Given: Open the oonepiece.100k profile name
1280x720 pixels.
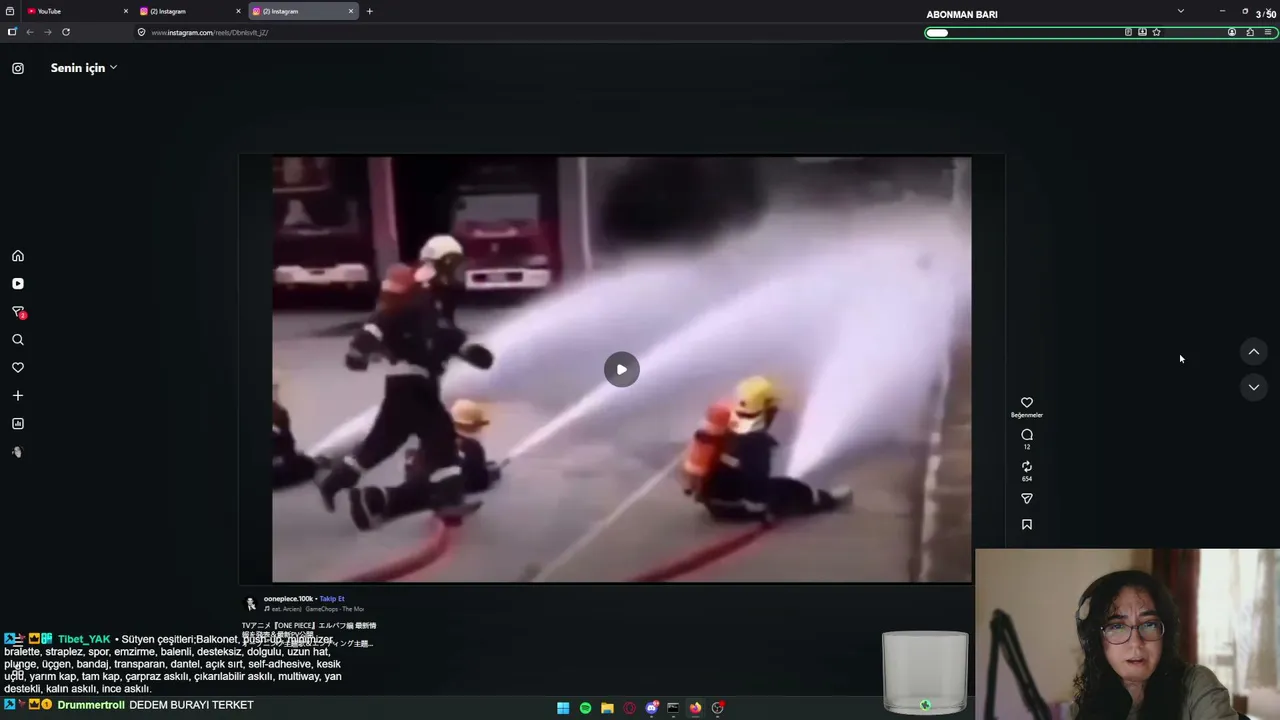Looking at the screenshot, I should (x=288, y=599).
